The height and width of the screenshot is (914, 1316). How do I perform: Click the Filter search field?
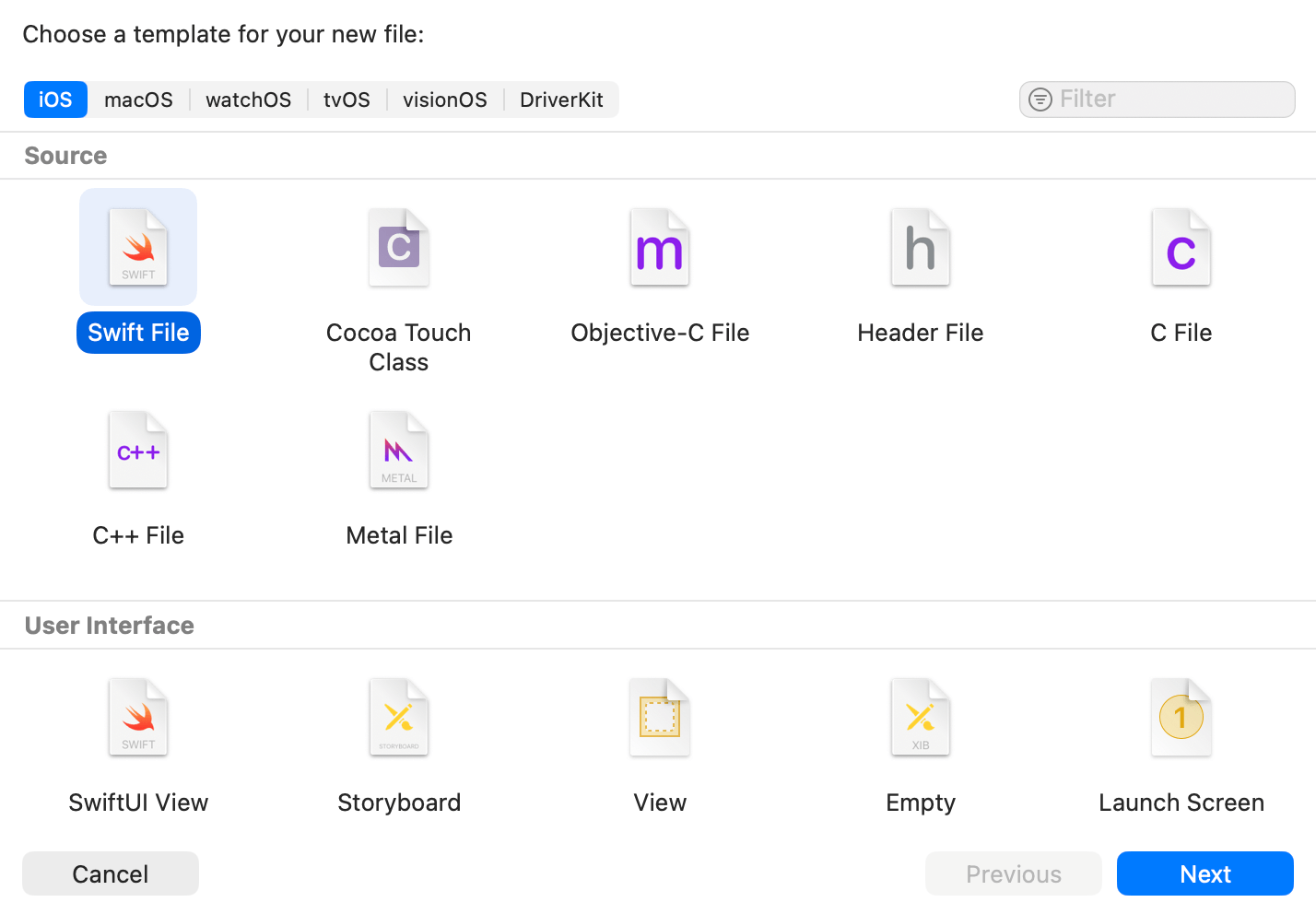click(x=1157, y=99)
